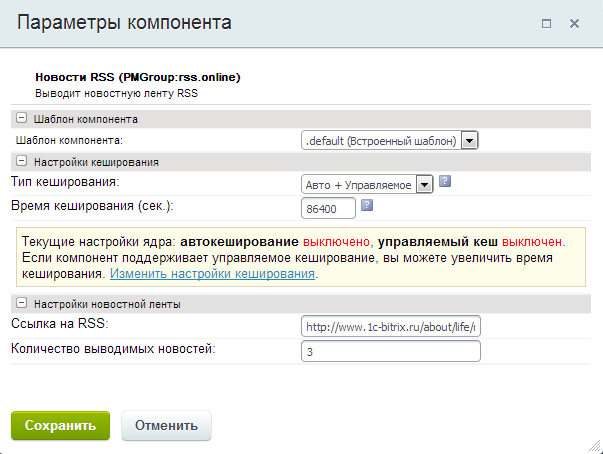Image resolution: width=603 pixels, height=454 pixels.
Task: Close the Параметры компонента dialog
Action: [x=574, y=24]
